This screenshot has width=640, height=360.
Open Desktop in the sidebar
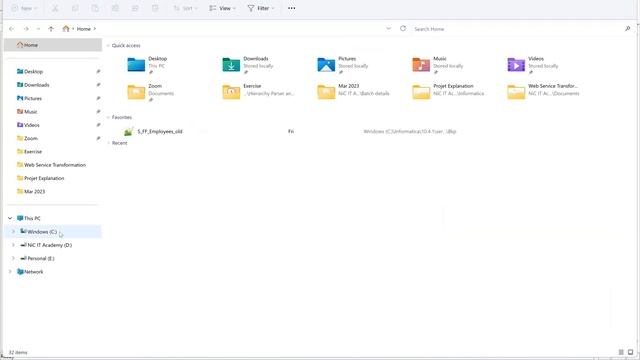point(33,71)
